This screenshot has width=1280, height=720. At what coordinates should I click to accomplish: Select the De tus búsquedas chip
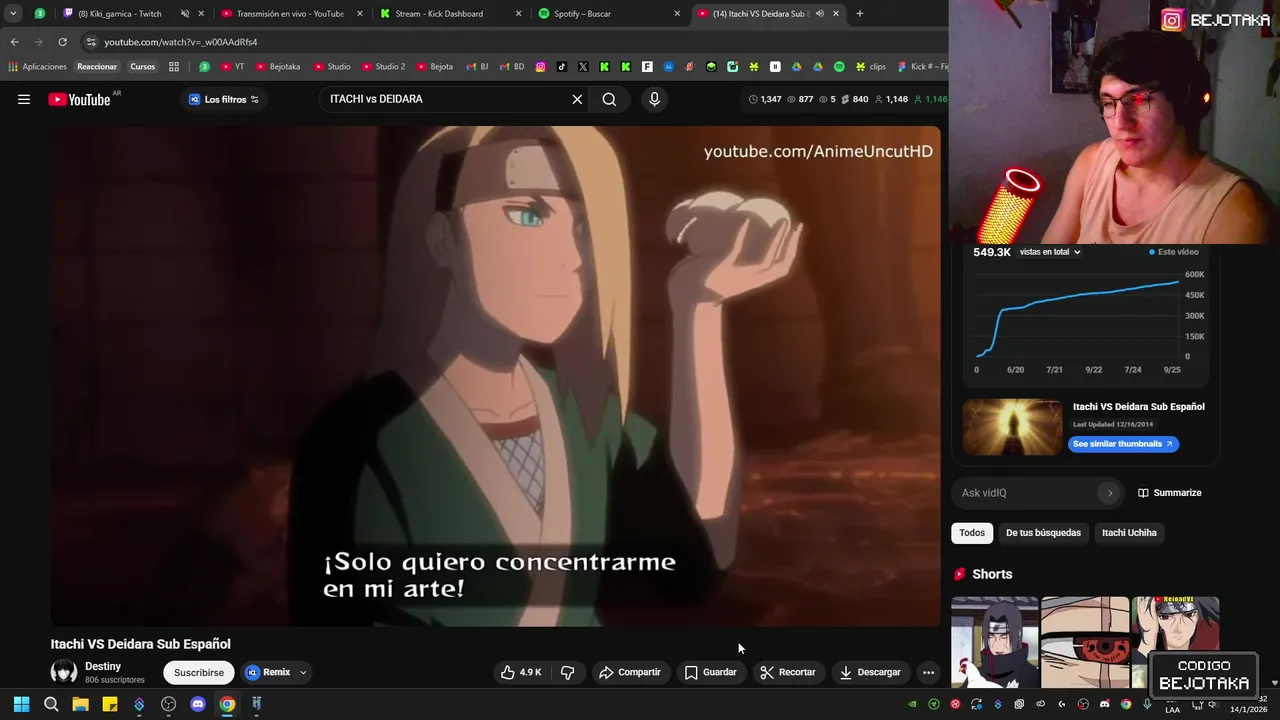click(x=1043, y=533)
